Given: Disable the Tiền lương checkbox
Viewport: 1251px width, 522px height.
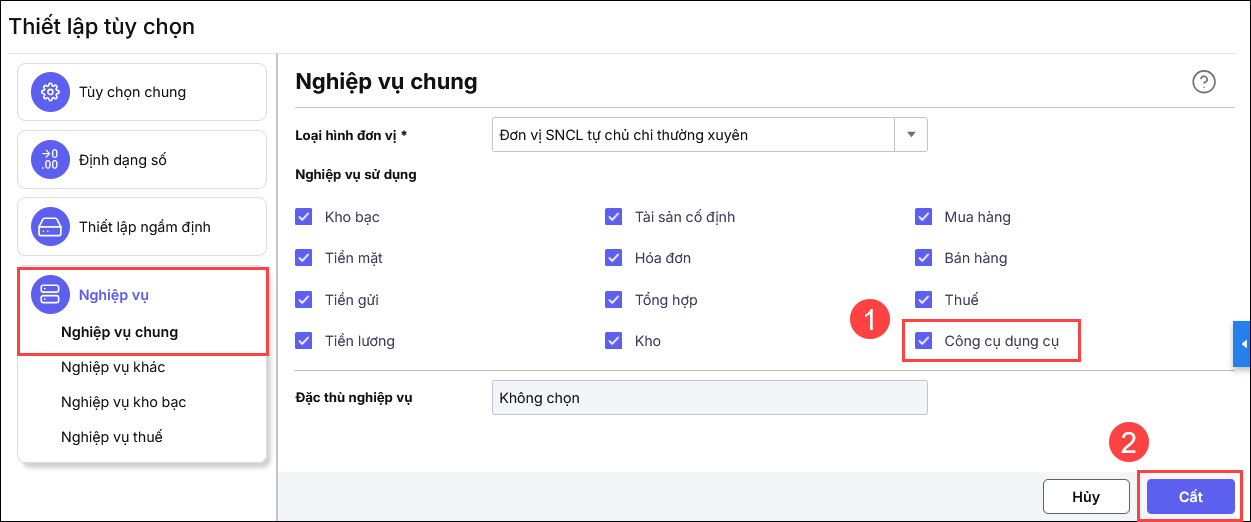Looking at the screenshot, I should [x=304, y=341].
